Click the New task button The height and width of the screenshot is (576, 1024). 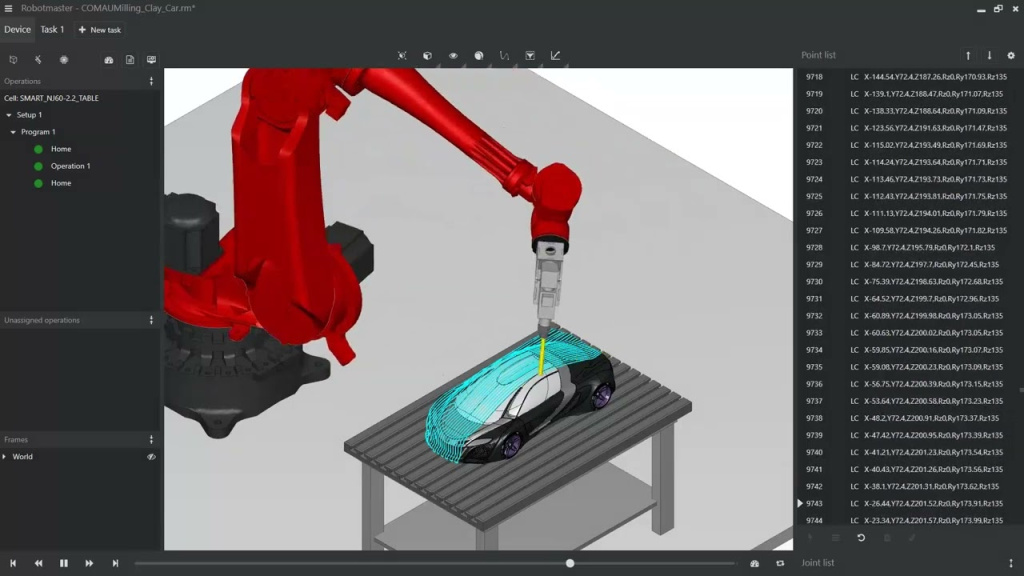100,30
